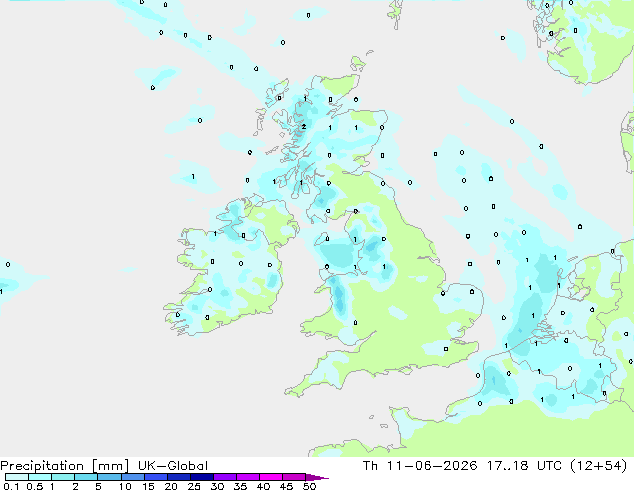634x490 pixels.
Task: Click the "25" legend scale label
Action: click(x=194, y=486)
